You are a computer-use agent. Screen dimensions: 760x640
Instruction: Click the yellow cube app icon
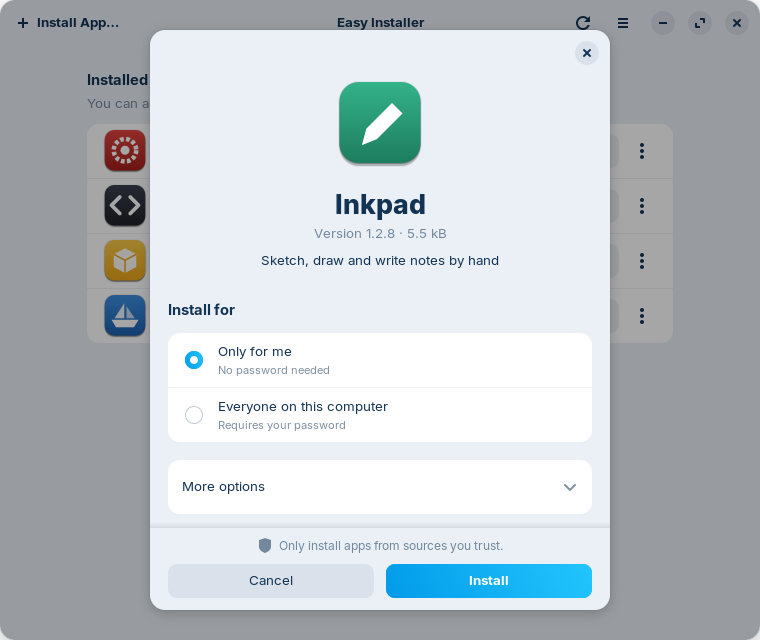coord(125,261)
